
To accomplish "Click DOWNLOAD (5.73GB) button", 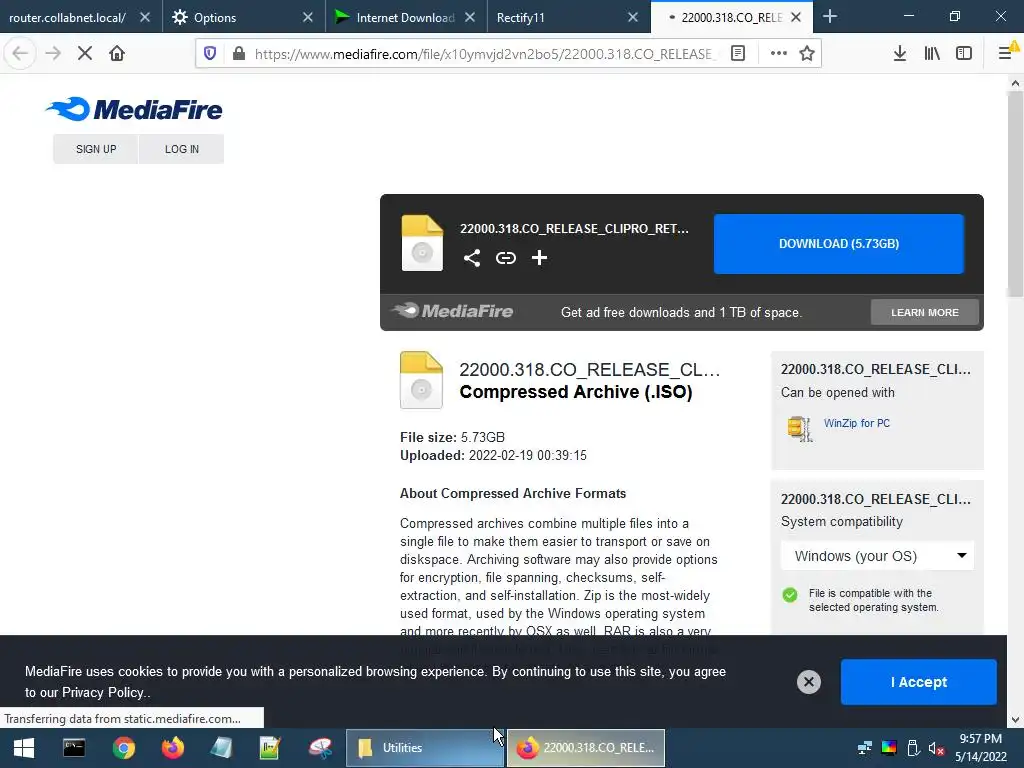I will click(x=839, y=244).
